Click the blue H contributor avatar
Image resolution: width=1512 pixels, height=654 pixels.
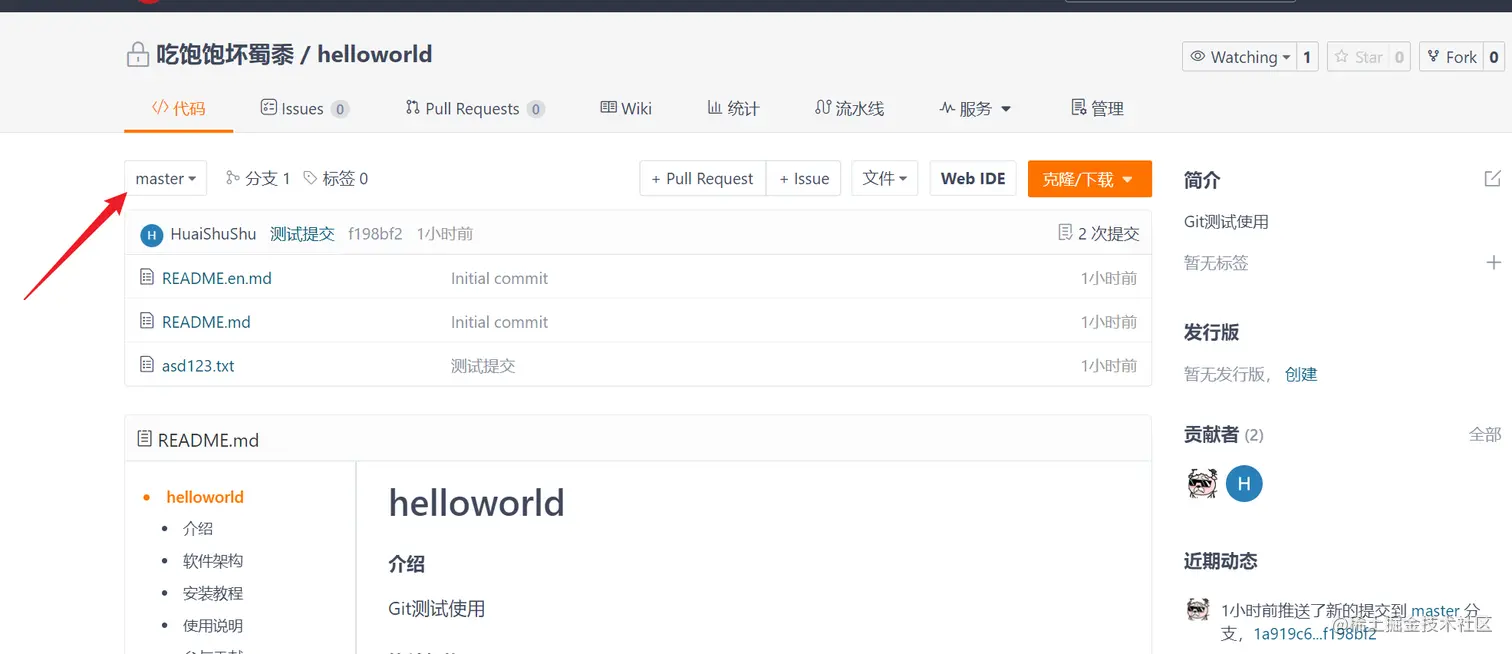[1244, 484]
